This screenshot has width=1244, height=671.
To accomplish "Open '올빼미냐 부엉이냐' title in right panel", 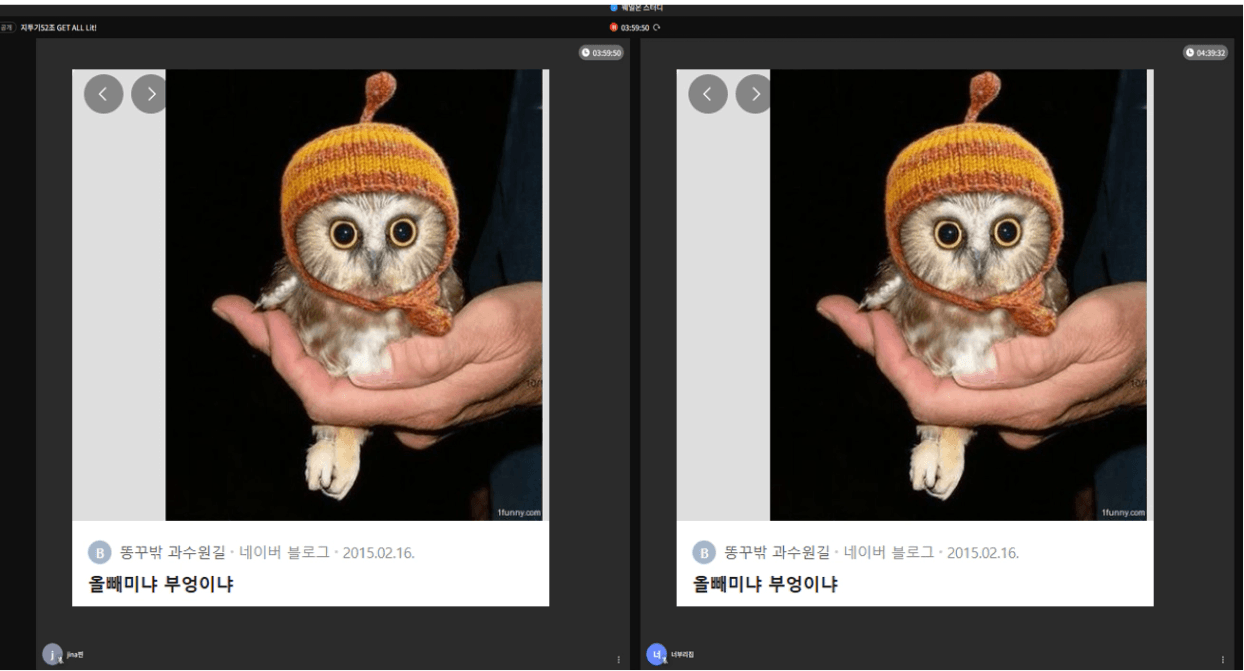I will click(x=765, y=584).
